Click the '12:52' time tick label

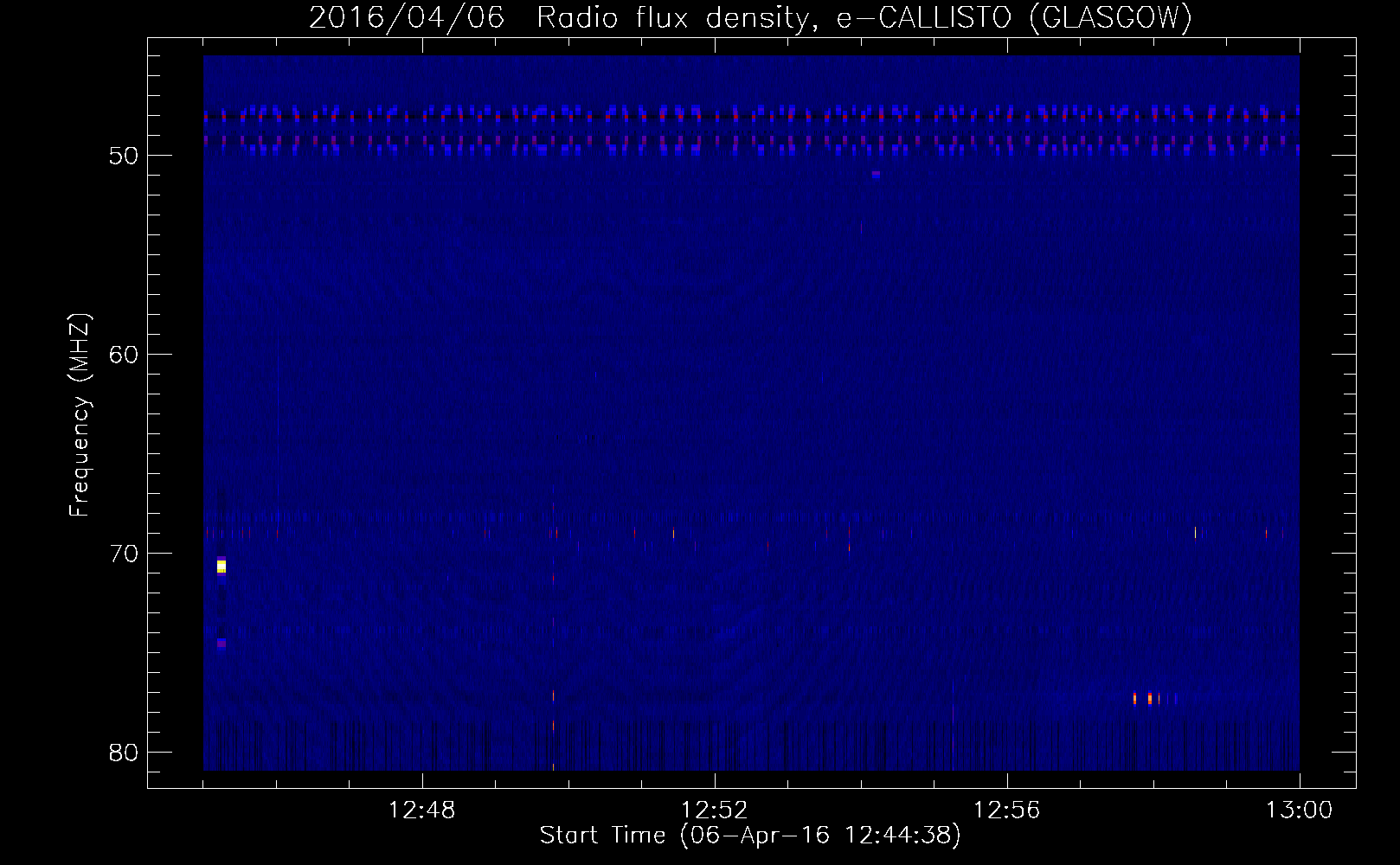[715, 811]
